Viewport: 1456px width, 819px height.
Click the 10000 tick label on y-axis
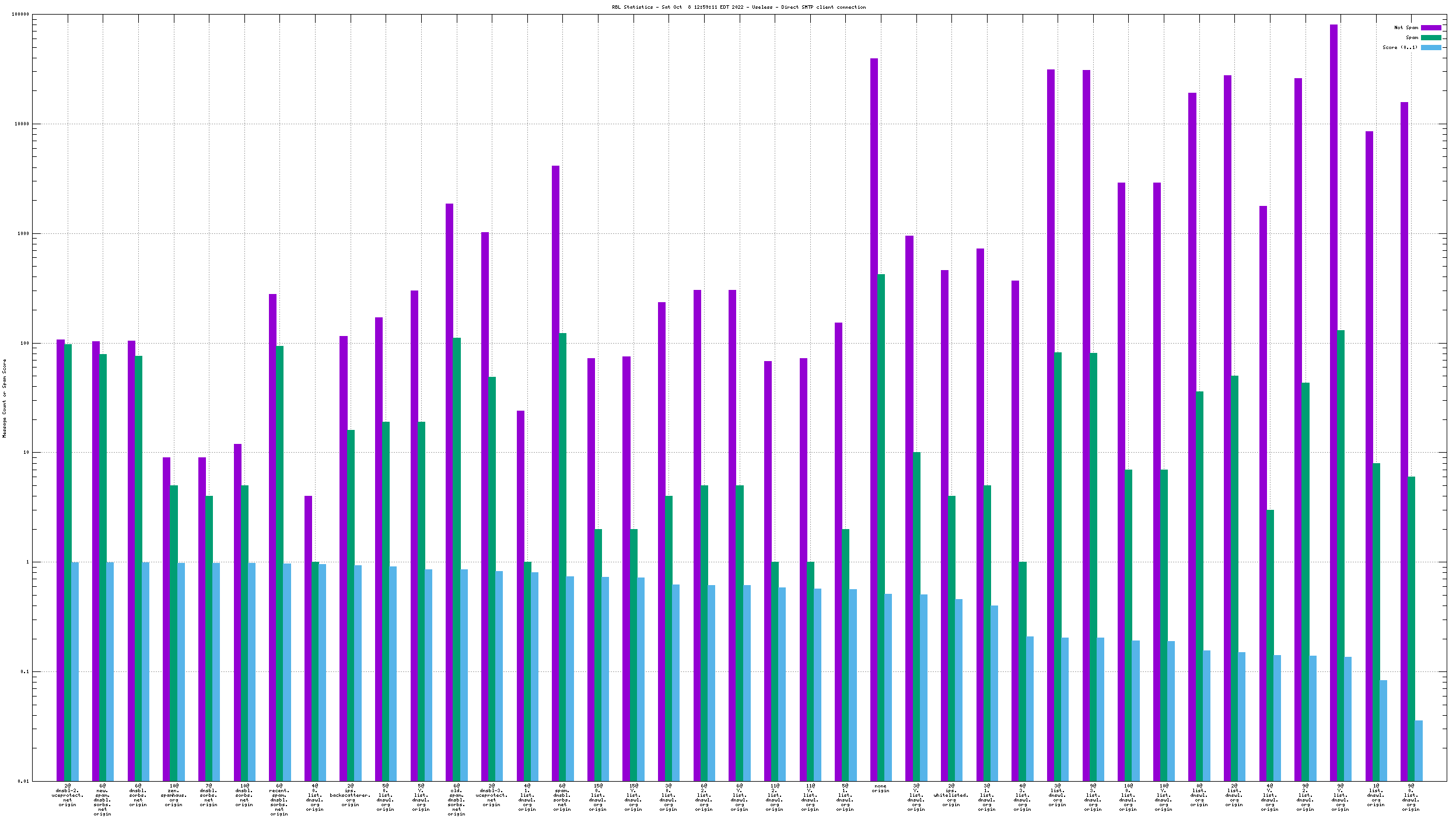tap(21, 124)
